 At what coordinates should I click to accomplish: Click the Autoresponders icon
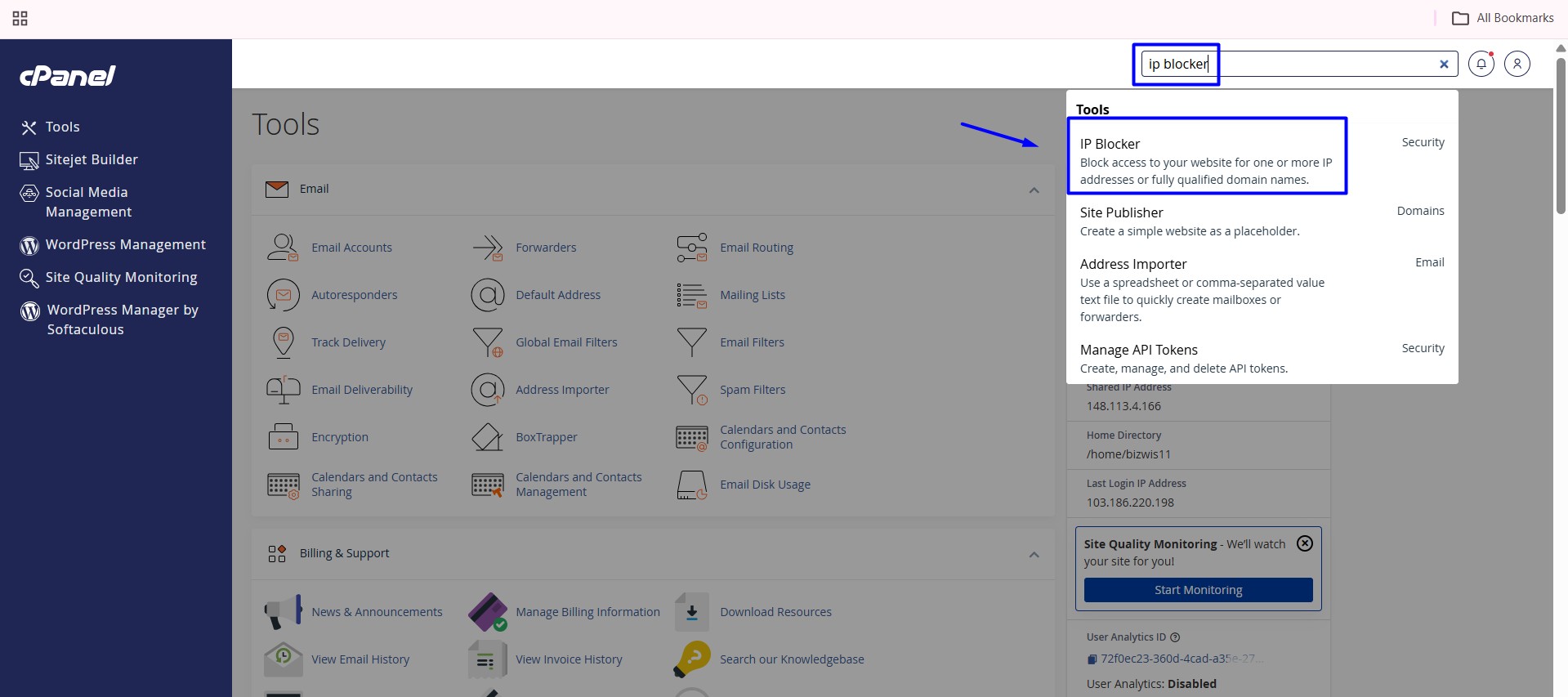(283, 295)
